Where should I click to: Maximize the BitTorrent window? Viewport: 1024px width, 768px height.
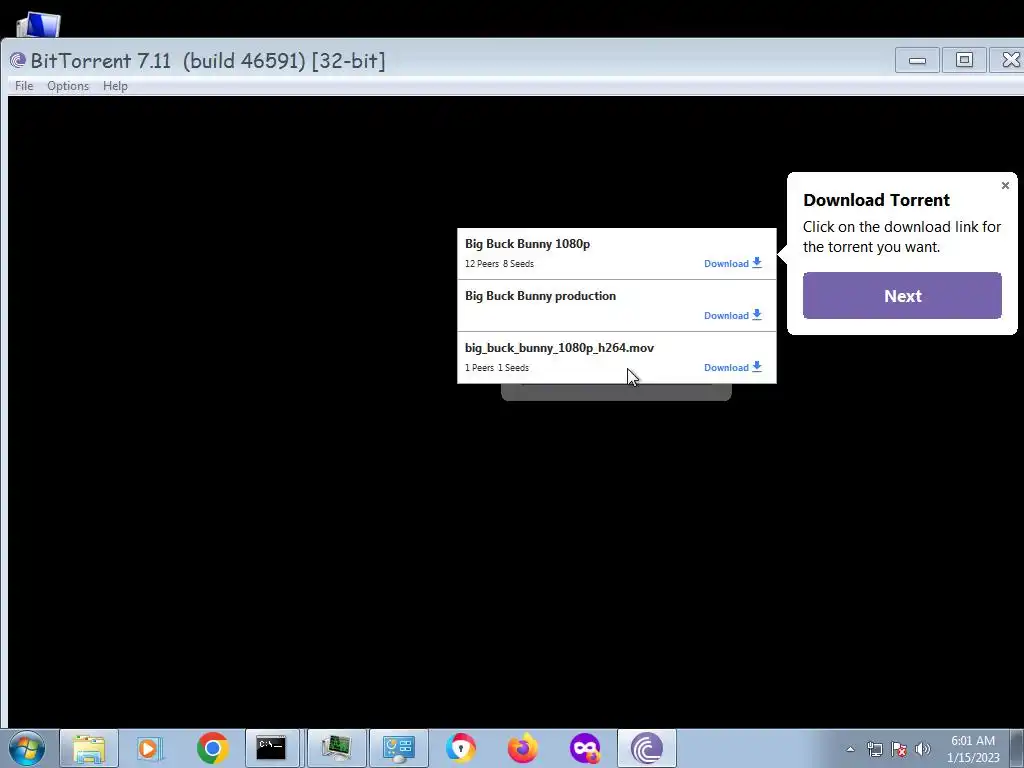click(x=964, y=60)
